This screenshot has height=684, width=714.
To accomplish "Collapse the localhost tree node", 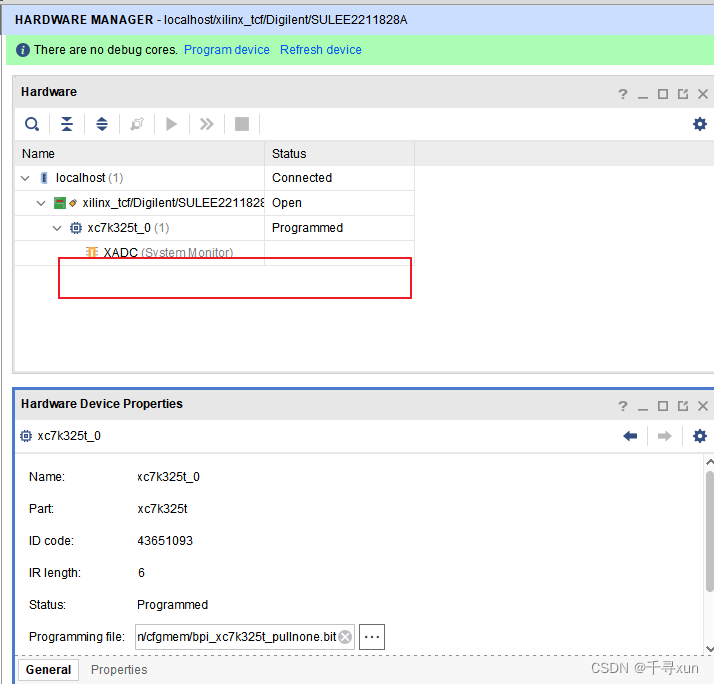I will point(26,178).
